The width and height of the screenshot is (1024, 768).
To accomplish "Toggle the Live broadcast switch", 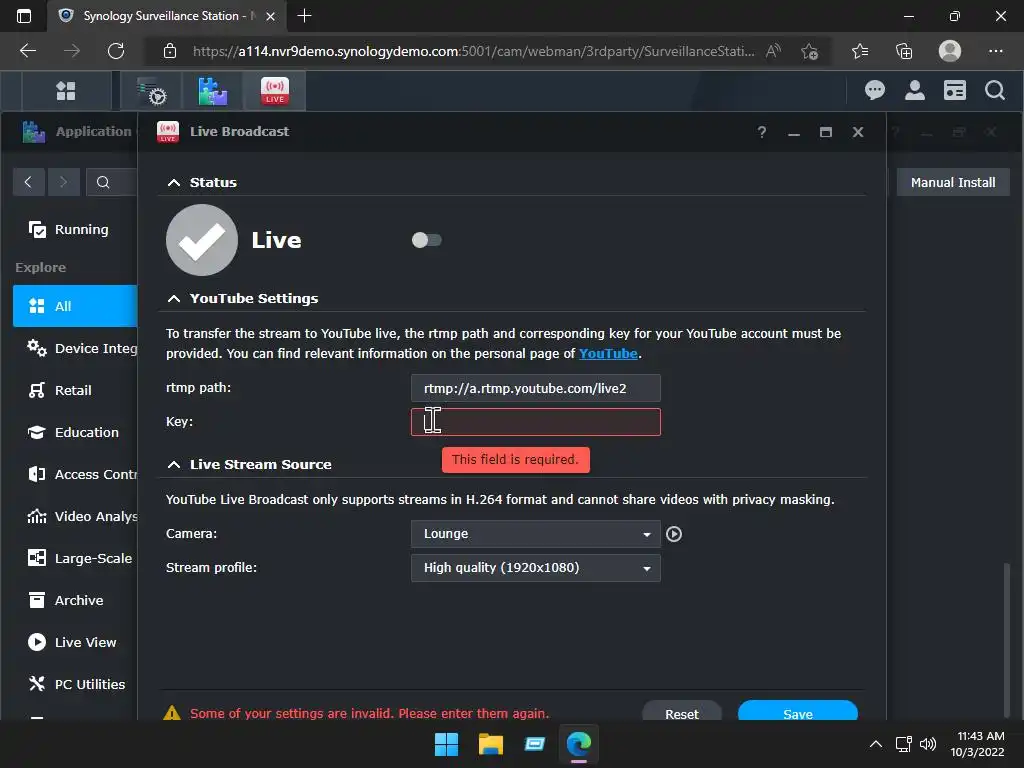I will [426, 240].
